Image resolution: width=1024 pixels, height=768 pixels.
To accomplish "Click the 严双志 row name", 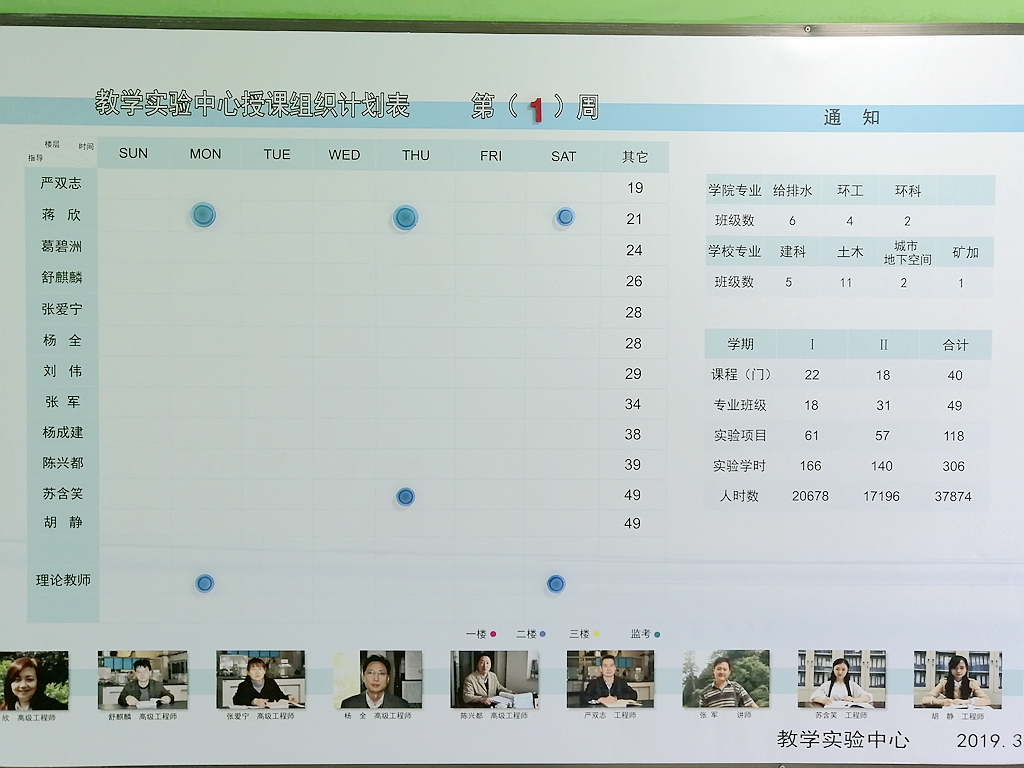I will click(x=61, y=184).
